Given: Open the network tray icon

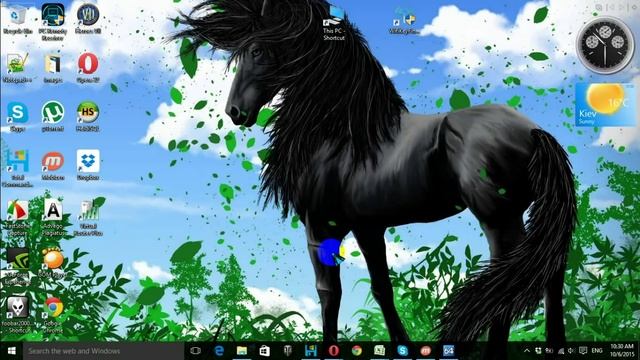Looking at the screenshot, I should point(561,351).
